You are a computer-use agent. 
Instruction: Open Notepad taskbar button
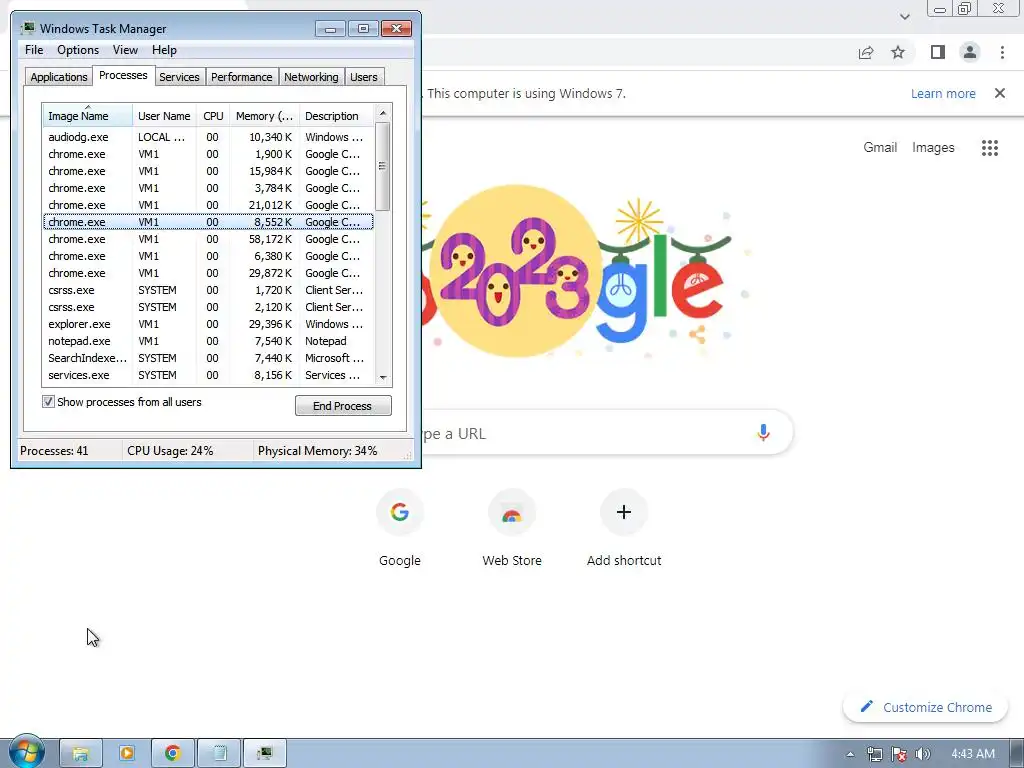point(219,754)
